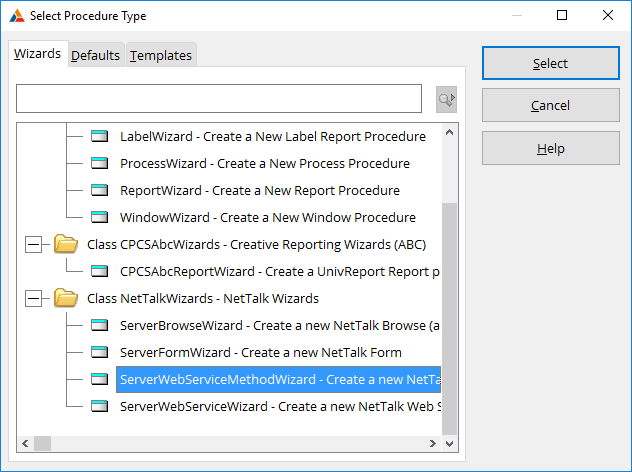Click the ProcessWizard procedure icon
The width and height of the screenshot is (632, 472).
pos(100,164)
